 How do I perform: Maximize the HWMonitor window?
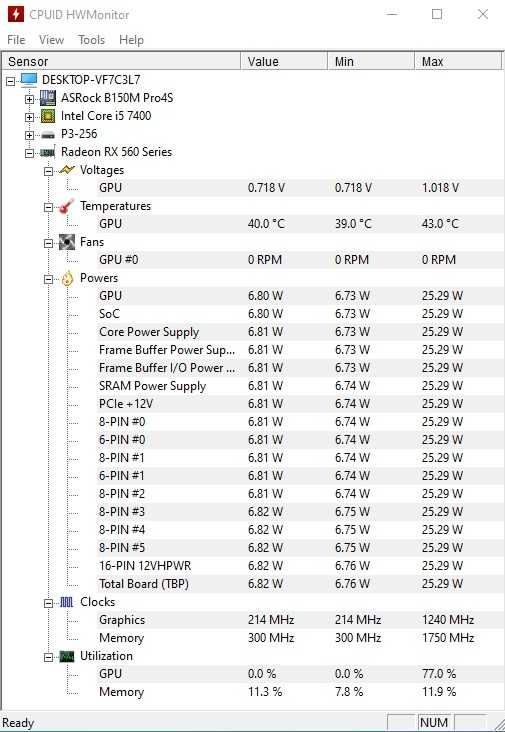[x=437, y=14]
